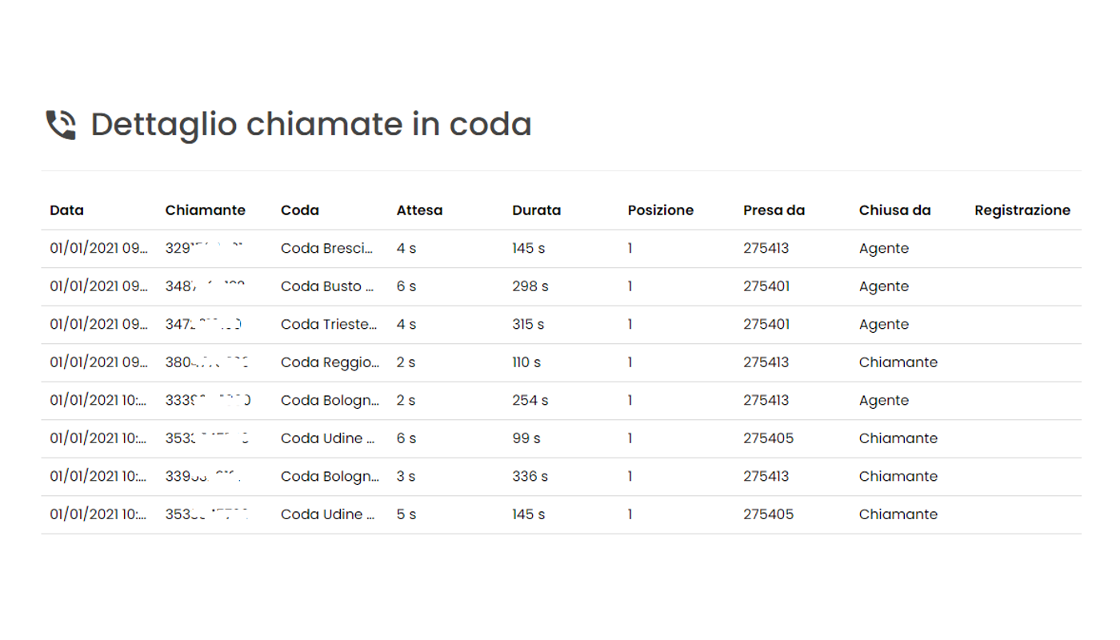Sort by the Chiamante column header
1120x640 pixels.
[x=205, y=210]
